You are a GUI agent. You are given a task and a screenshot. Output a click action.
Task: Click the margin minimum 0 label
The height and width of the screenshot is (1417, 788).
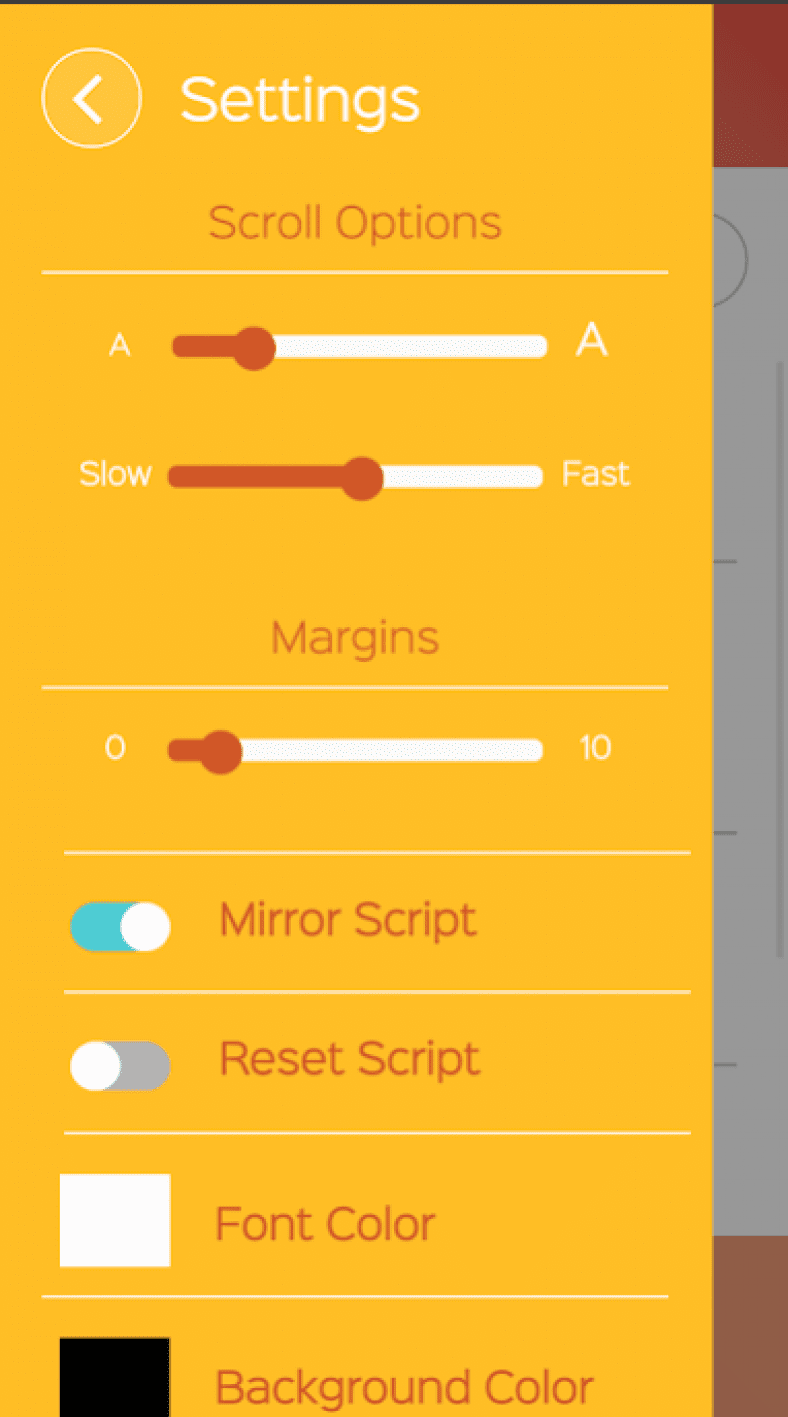click(x=115, y=748)
